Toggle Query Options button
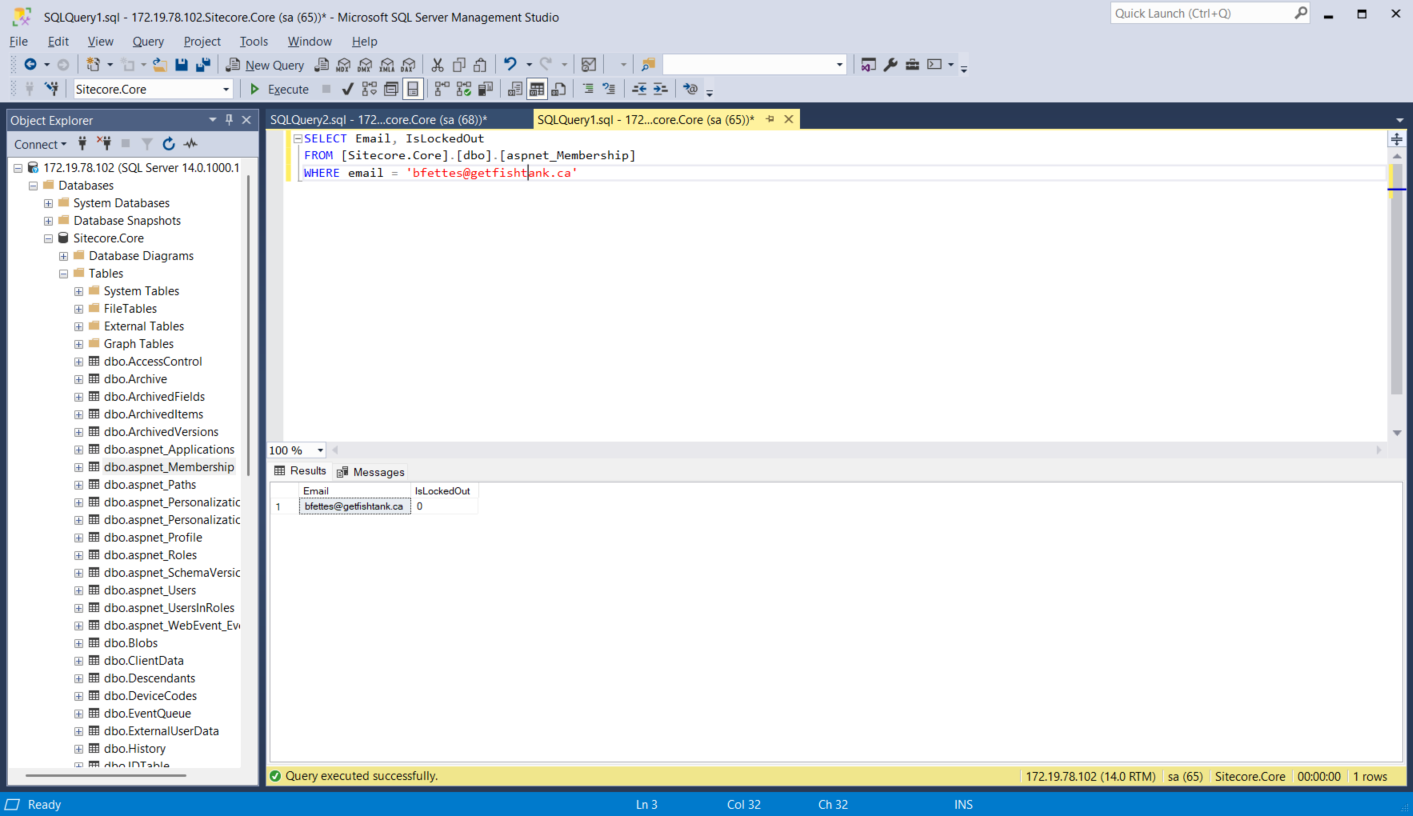This screenshot has width=1413, height=816. click(x=391, y=89)
